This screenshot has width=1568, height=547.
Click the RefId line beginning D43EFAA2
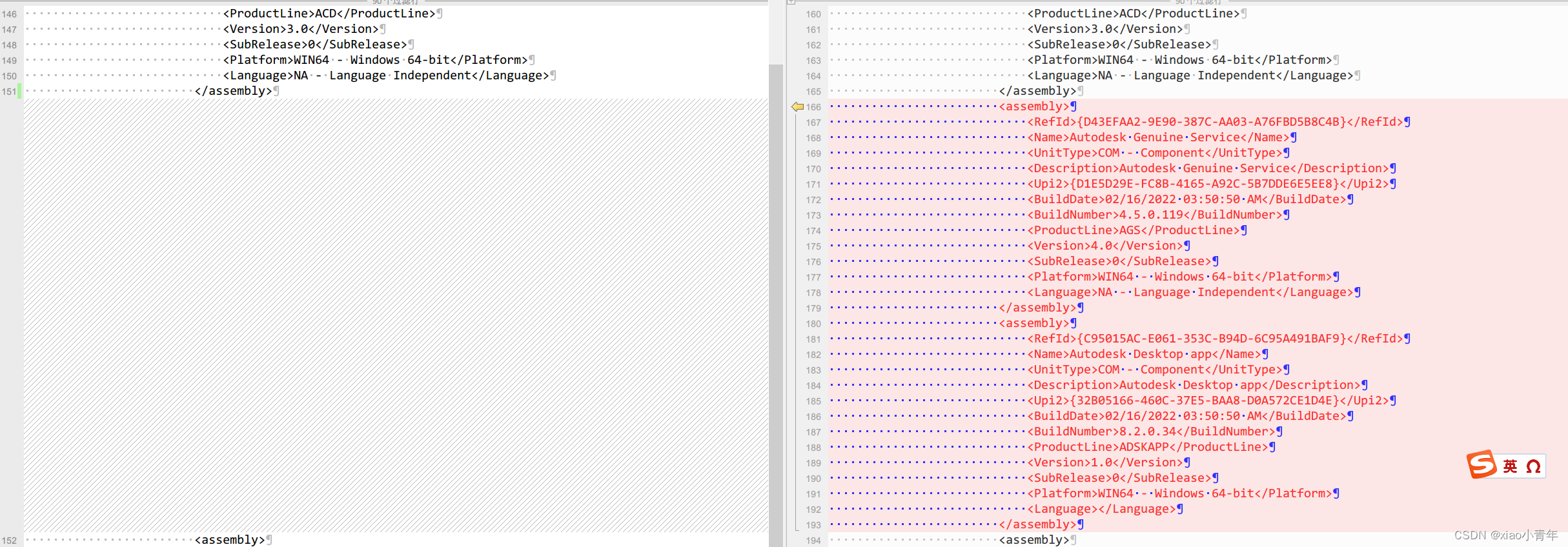coord(1216,122)
